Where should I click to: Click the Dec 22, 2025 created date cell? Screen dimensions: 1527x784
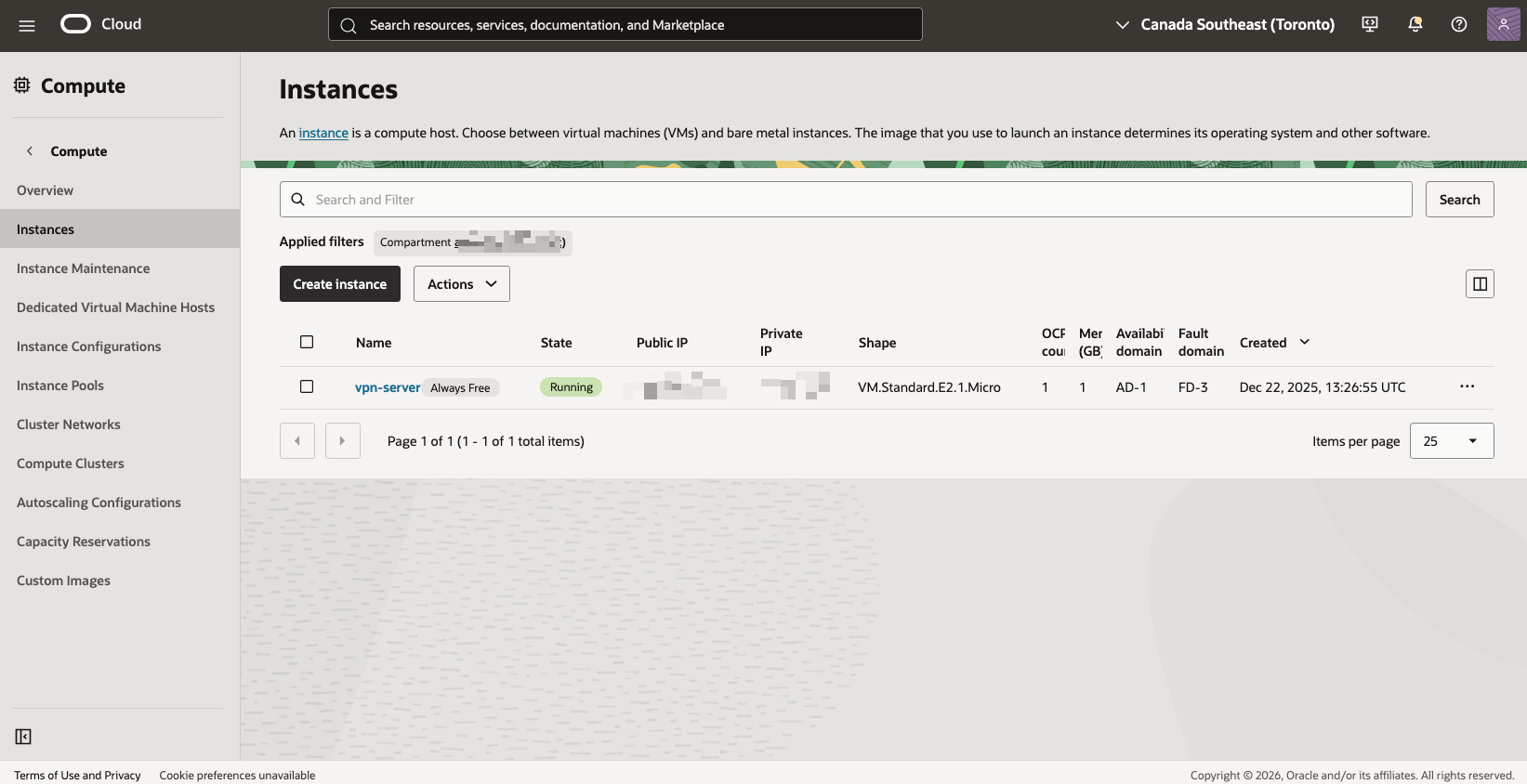tap(1323, 387)
